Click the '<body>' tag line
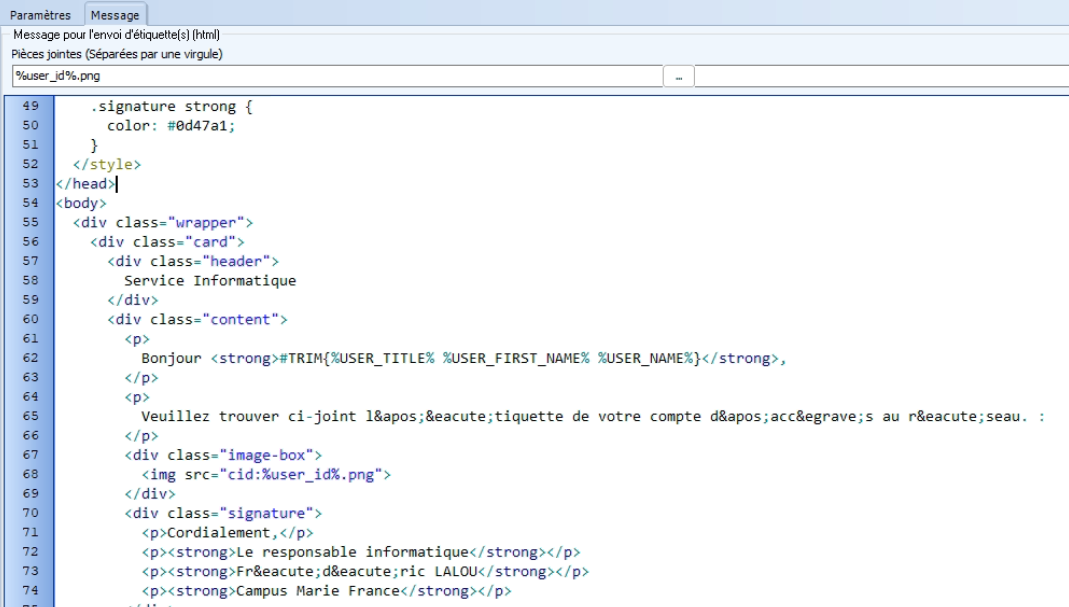This screenshot has width=1069, height=607. click(81, 203)
